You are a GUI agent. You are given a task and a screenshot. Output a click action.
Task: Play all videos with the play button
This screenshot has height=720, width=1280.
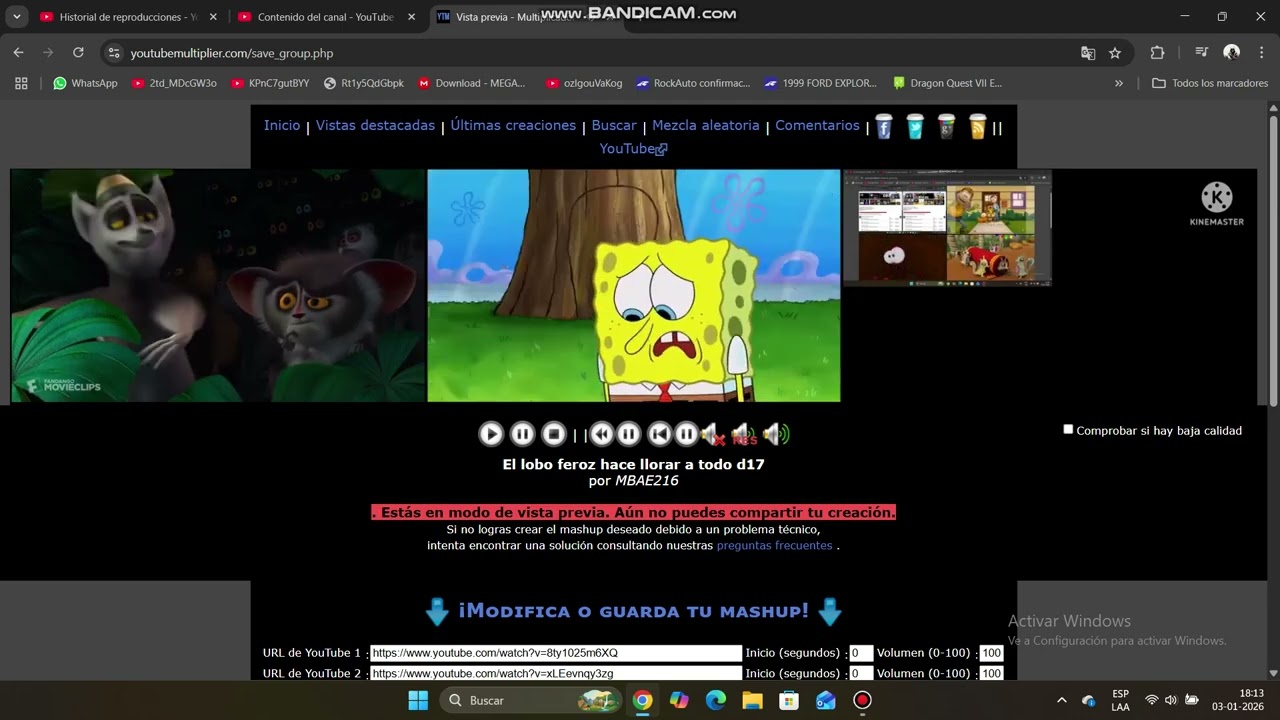491,434
